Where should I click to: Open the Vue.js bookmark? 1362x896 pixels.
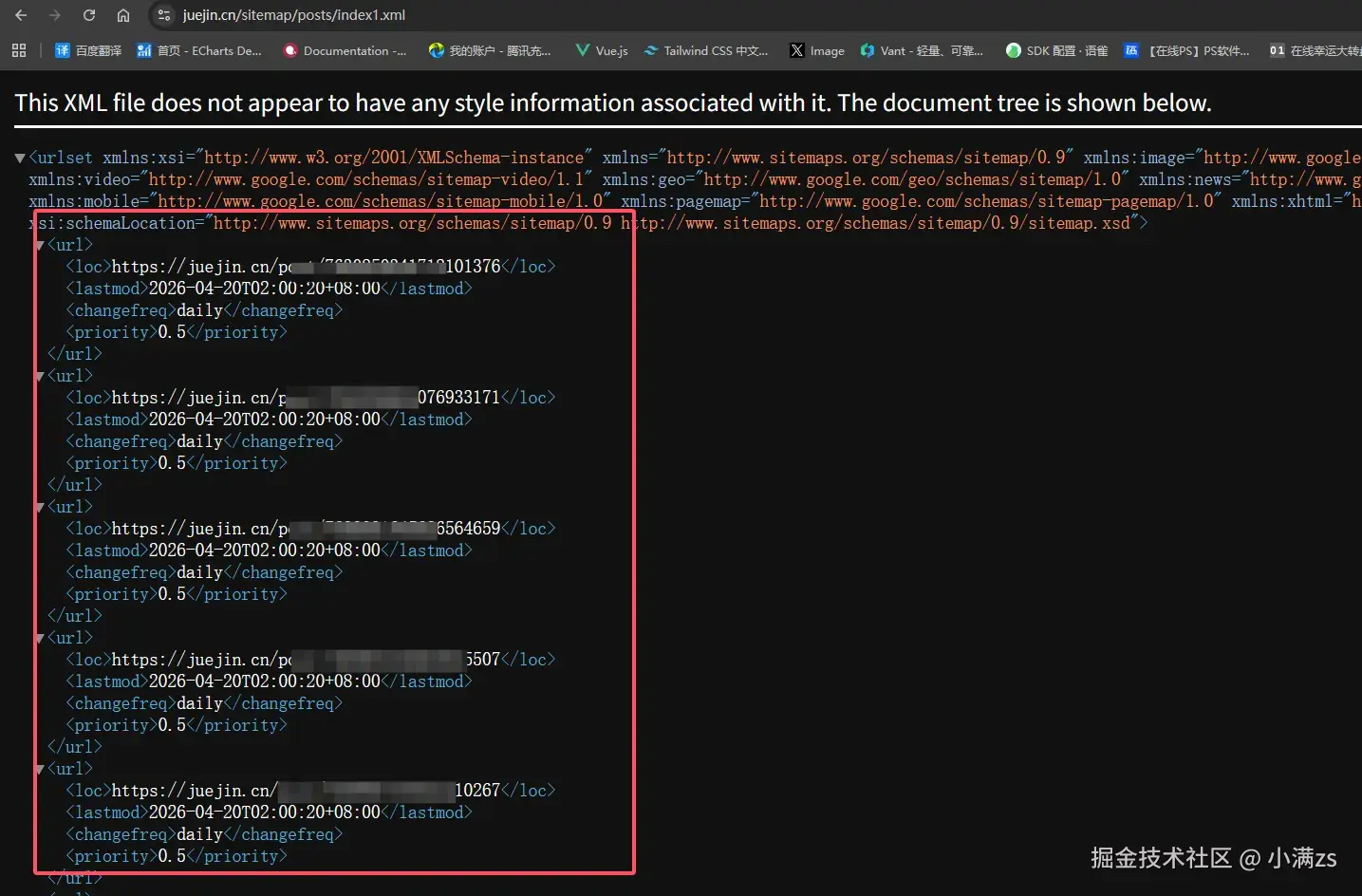click(602, 50)
